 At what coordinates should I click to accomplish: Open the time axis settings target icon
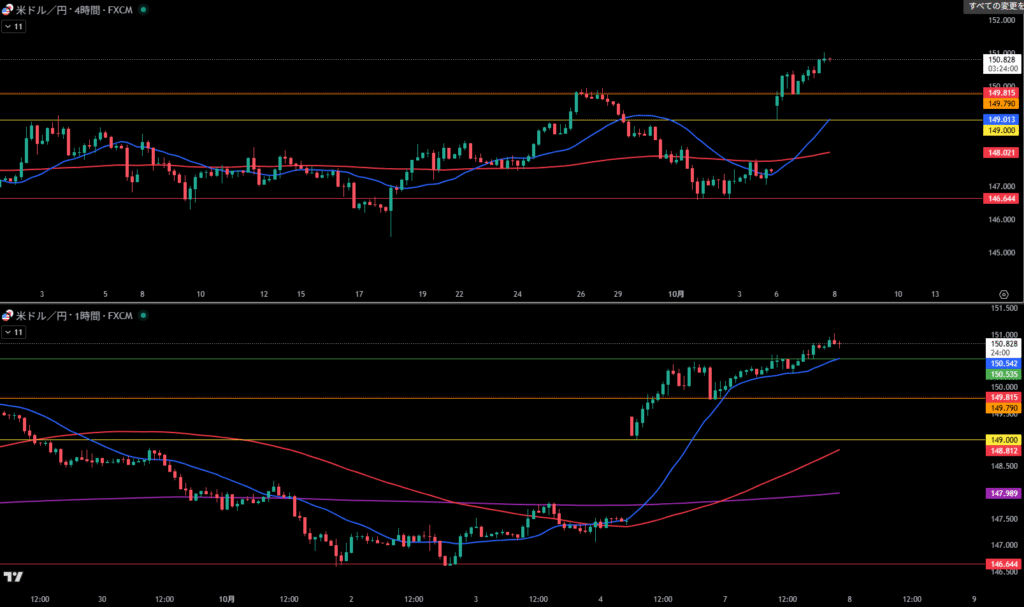[1003, 294]
